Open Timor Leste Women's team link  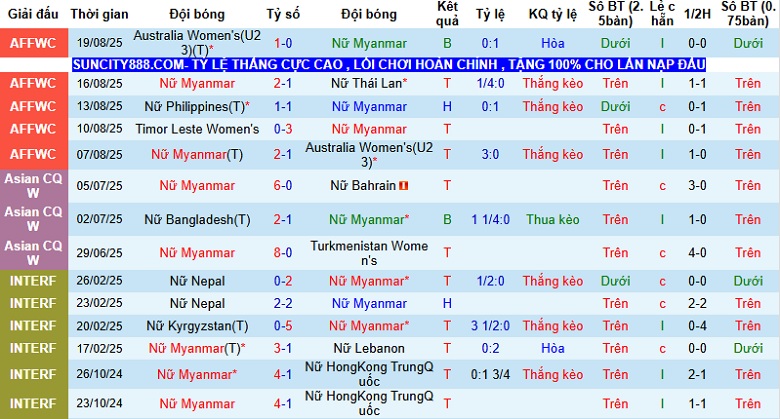click(197, 129)
